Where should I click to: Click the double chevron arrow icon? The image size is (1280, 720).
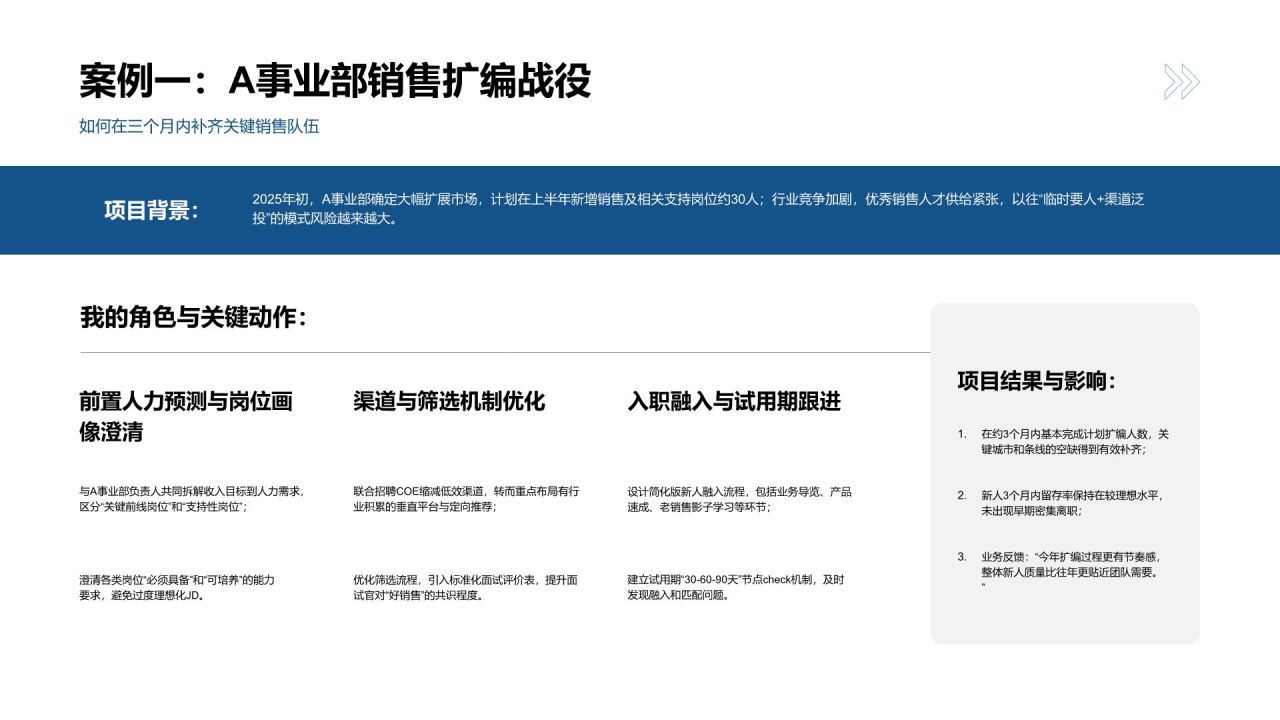(1181, 82)
